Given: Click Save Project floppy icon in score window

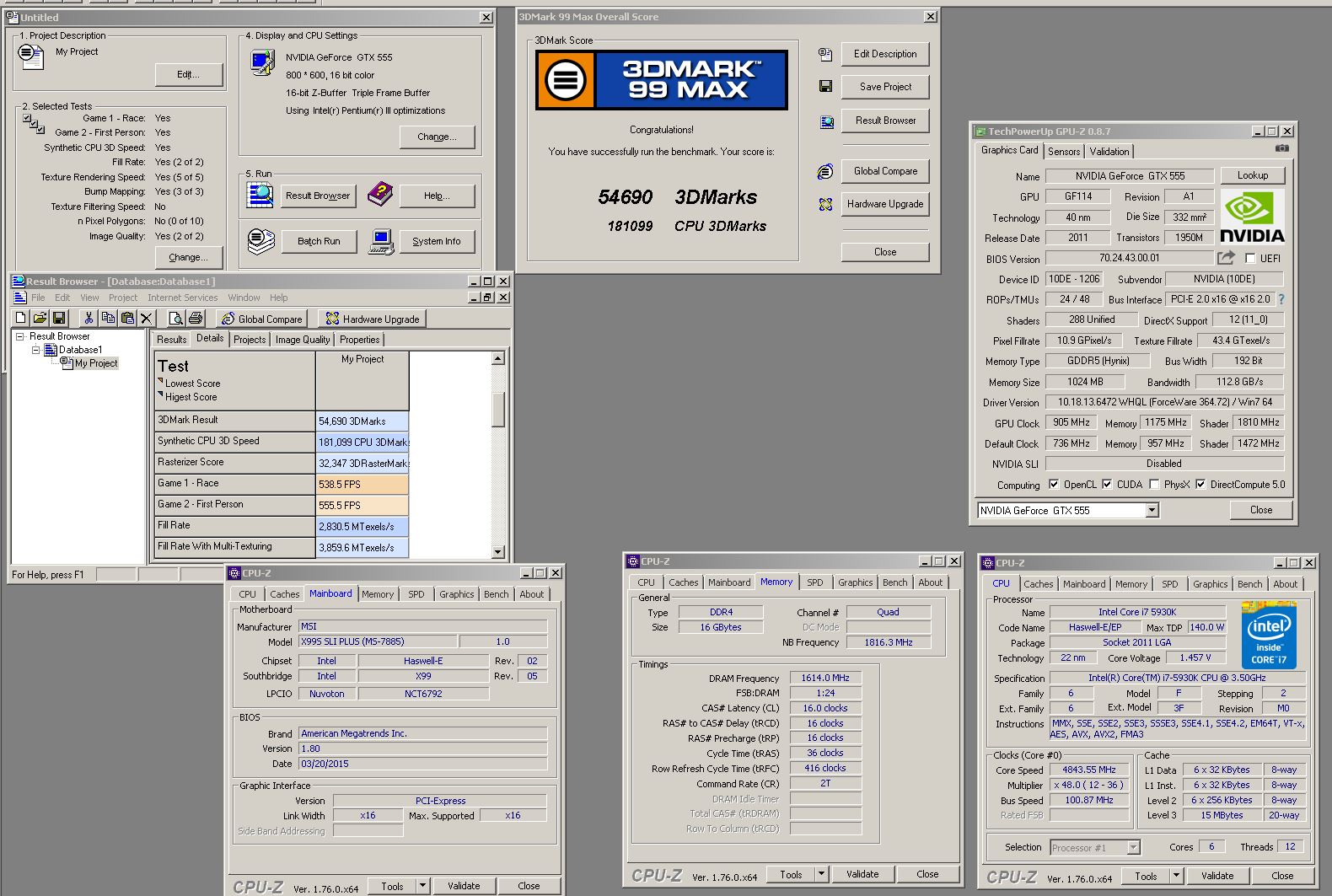Looking at the screenshot, I should click(x=825, y=87).
